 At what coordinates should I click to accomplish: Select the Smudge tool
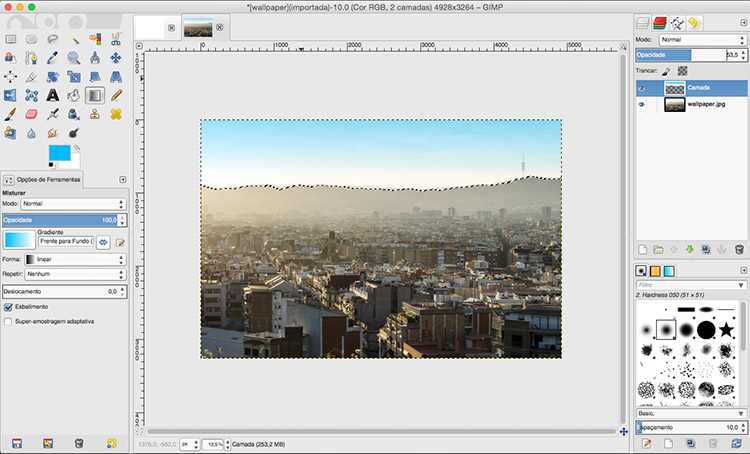point(53,133)
